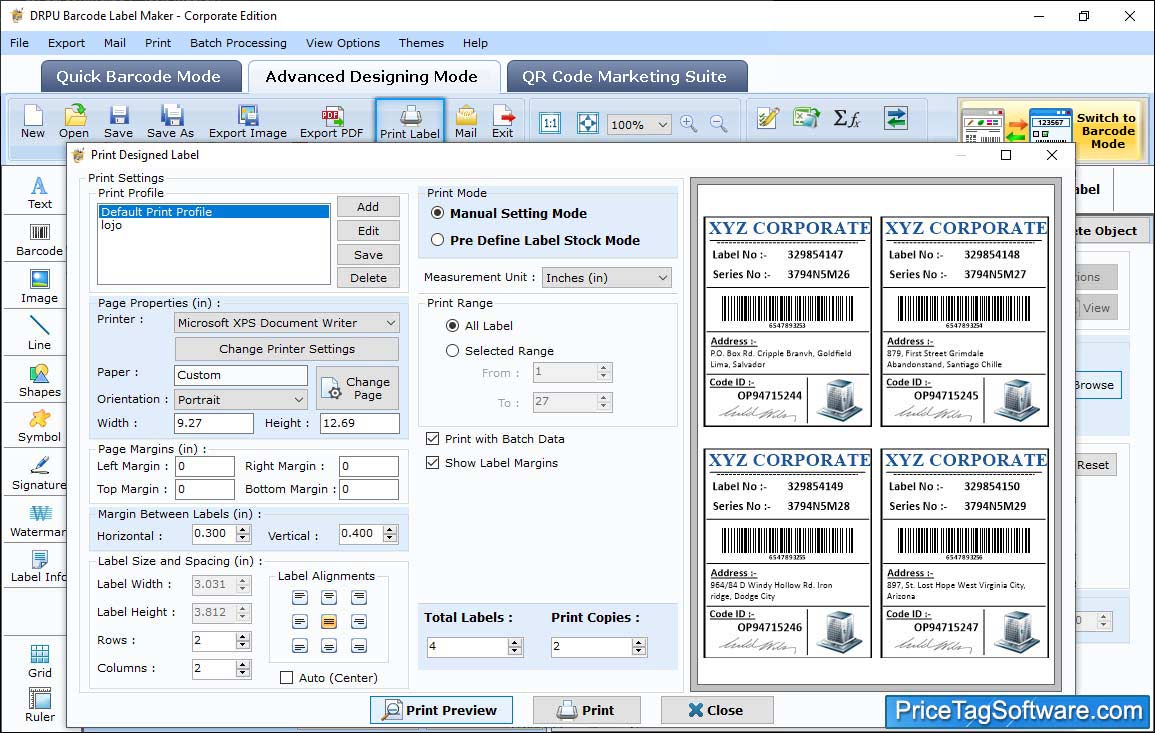Viewport: 1155px width, 733px height.
Task: Click the fit-to-window icon
Action: coord(588,123)
